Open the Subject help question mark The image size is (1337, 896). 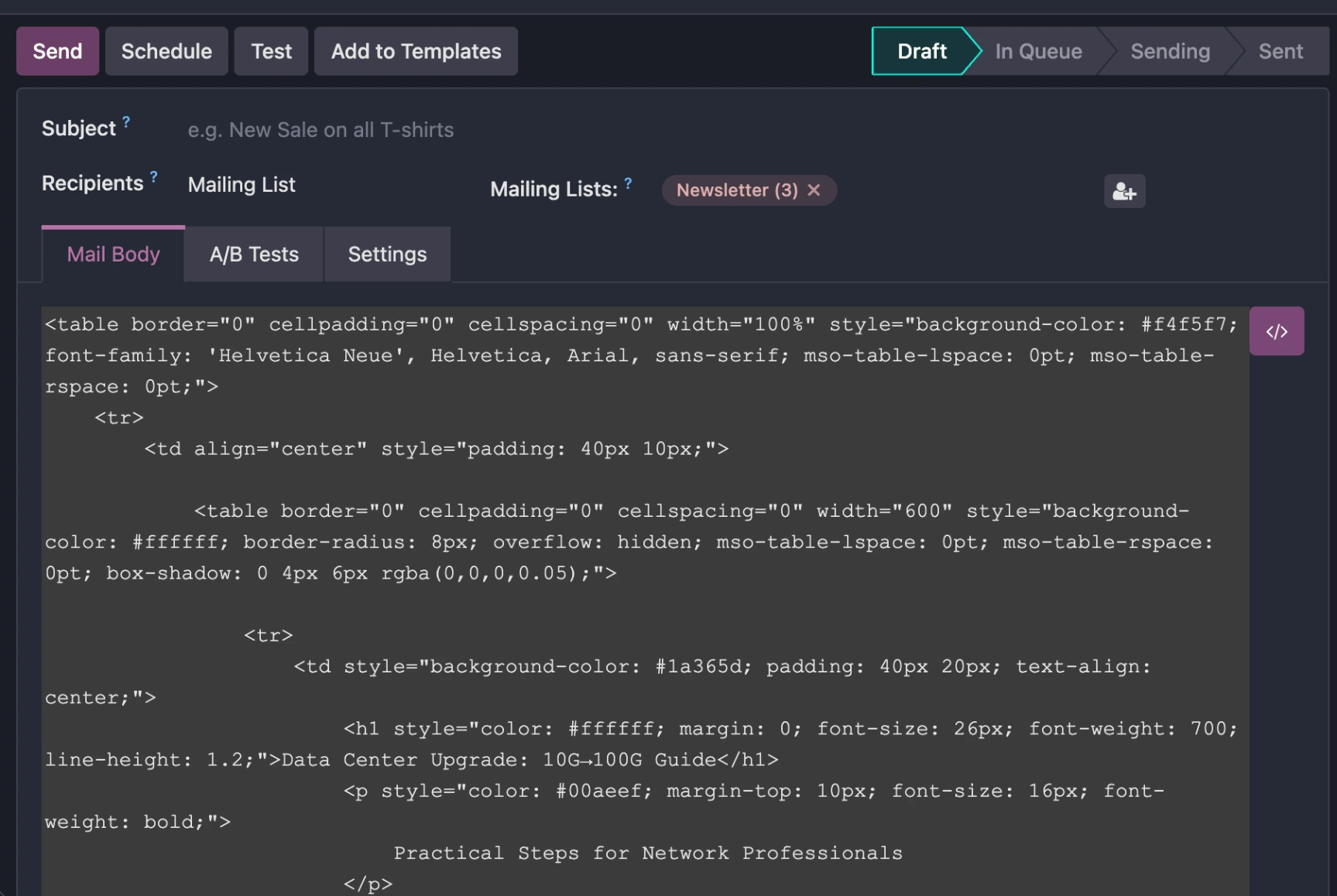pos(126,121)
